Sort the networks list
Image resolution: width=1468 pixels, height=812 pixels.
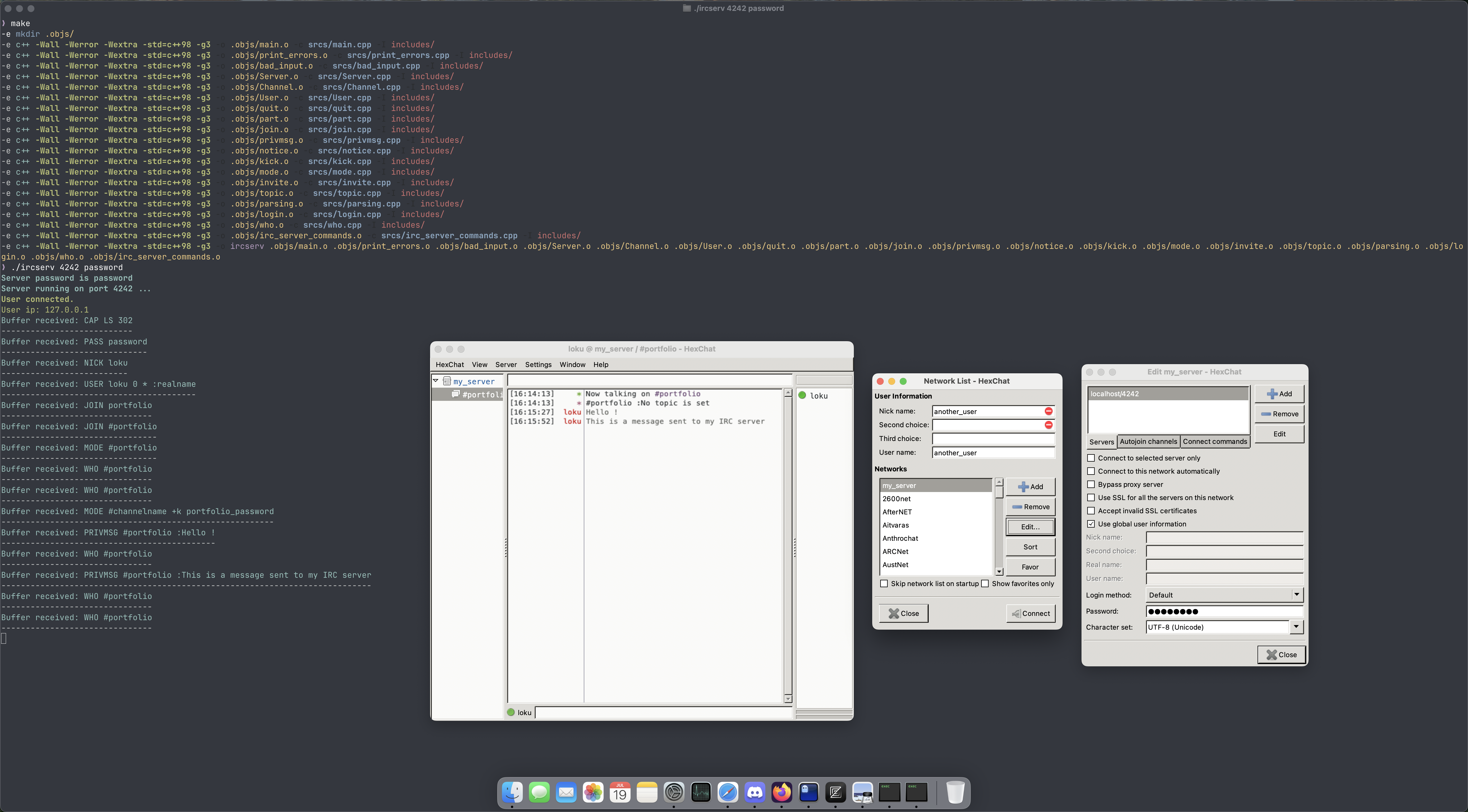(x=1030, y=546)
